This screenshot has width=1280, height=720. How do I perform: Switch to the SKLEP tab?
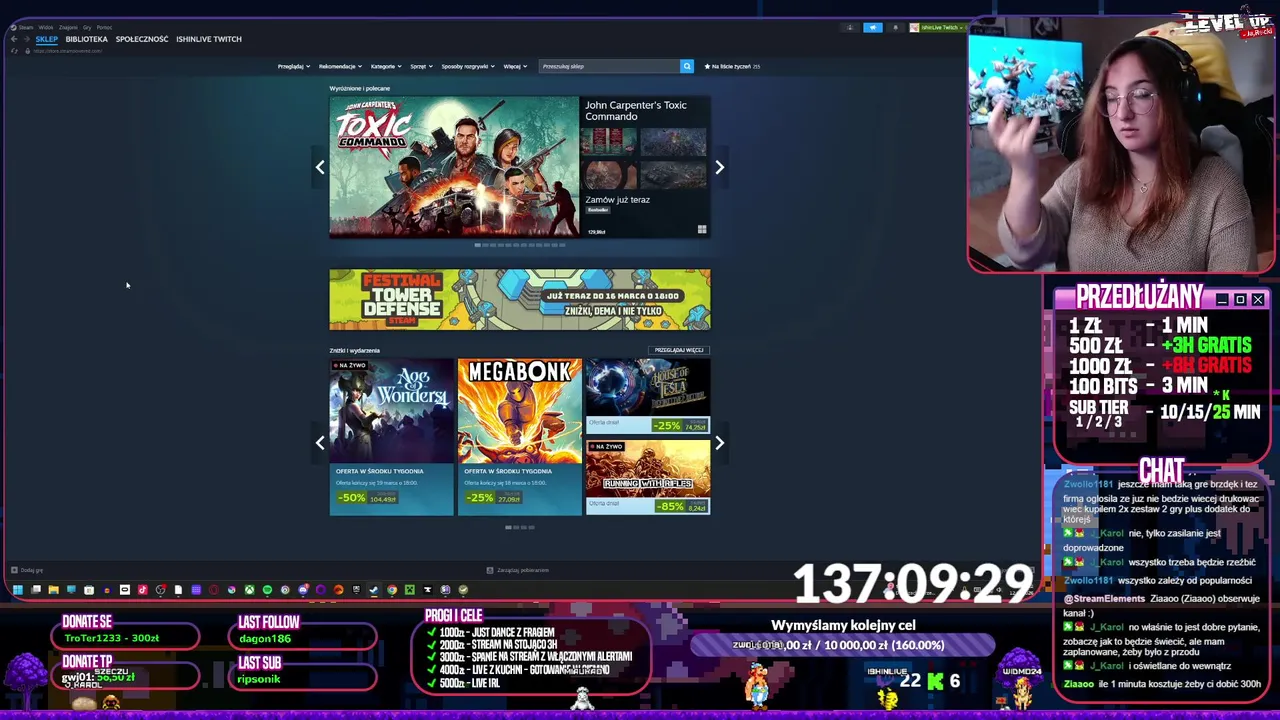pyautogui.click(x=47, y=39)
